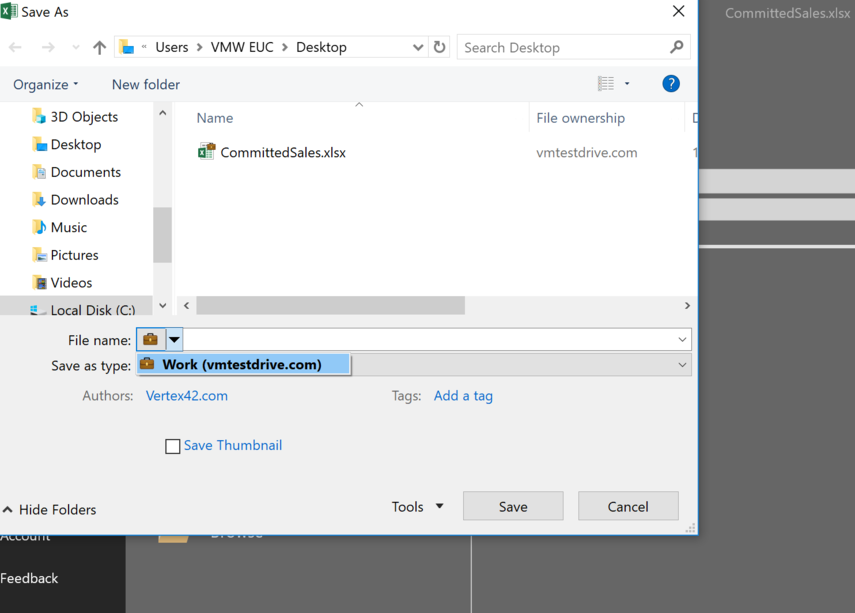
Task: Click in the File name text field
Action: click(430, 340)
